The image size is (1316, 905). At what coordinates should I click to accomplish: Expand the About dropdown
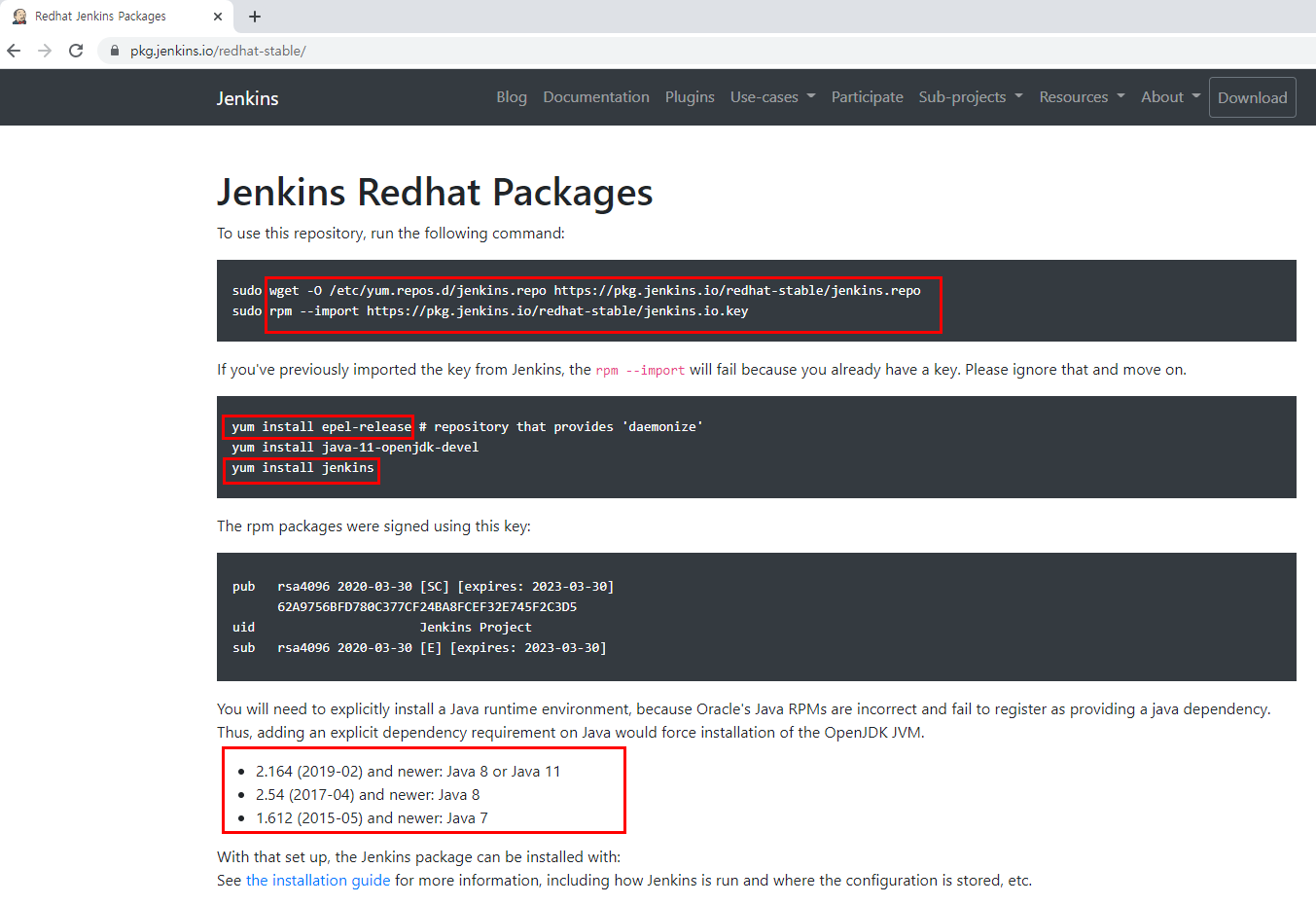click(x=1171, y=97)
